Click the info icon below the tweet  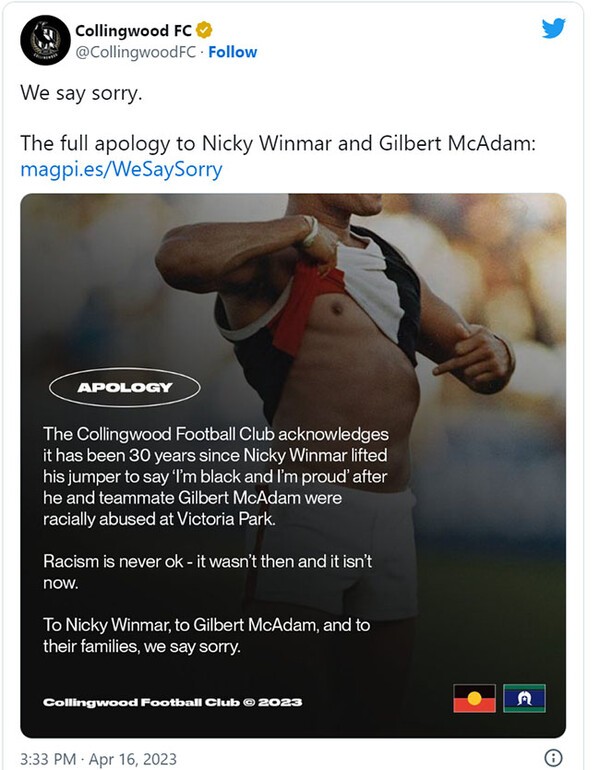tap(551, 755)
